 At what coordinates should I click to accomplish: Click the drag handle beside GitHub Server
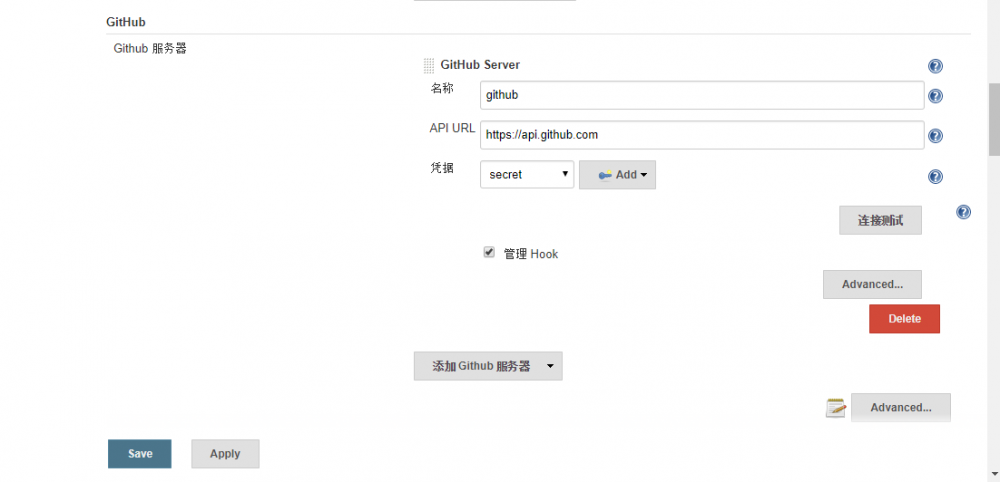click(429, 65)
